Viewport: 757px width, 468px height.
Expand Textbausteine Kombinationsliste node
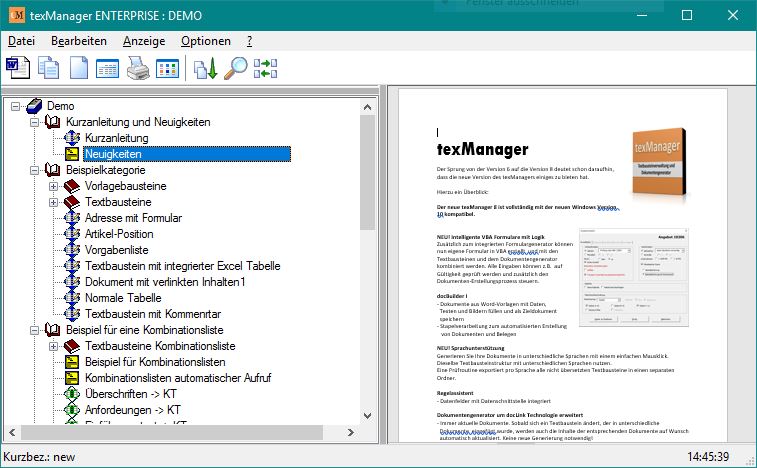point(54,346)
